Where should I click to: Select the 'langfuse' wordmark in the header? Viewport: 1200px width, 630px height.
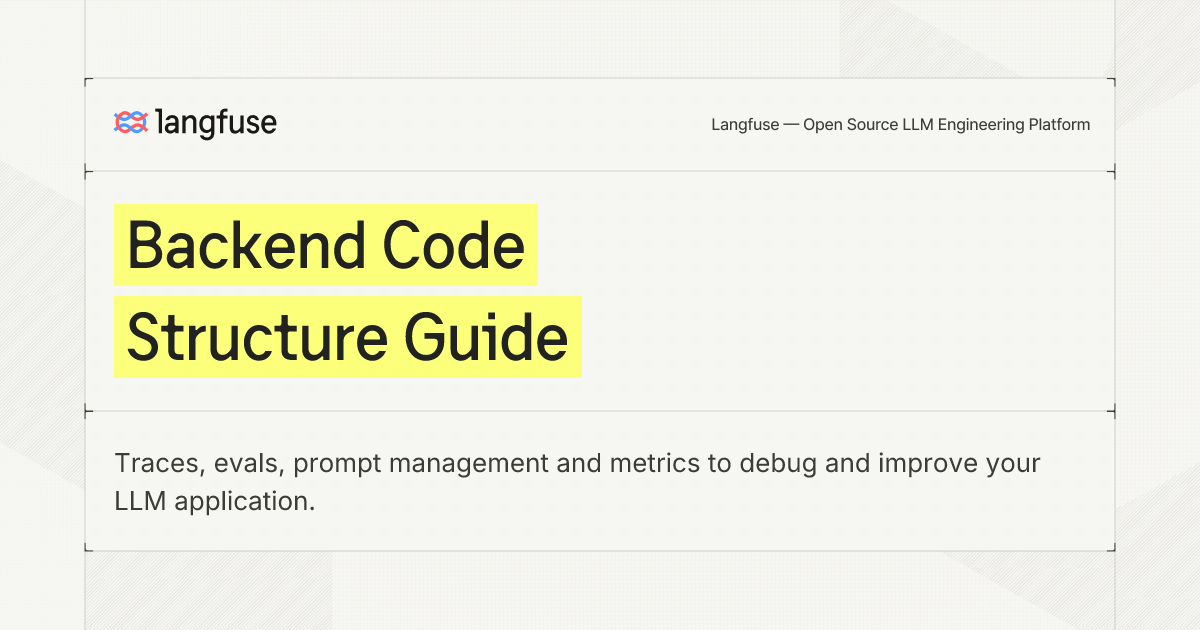click(215, 123)
